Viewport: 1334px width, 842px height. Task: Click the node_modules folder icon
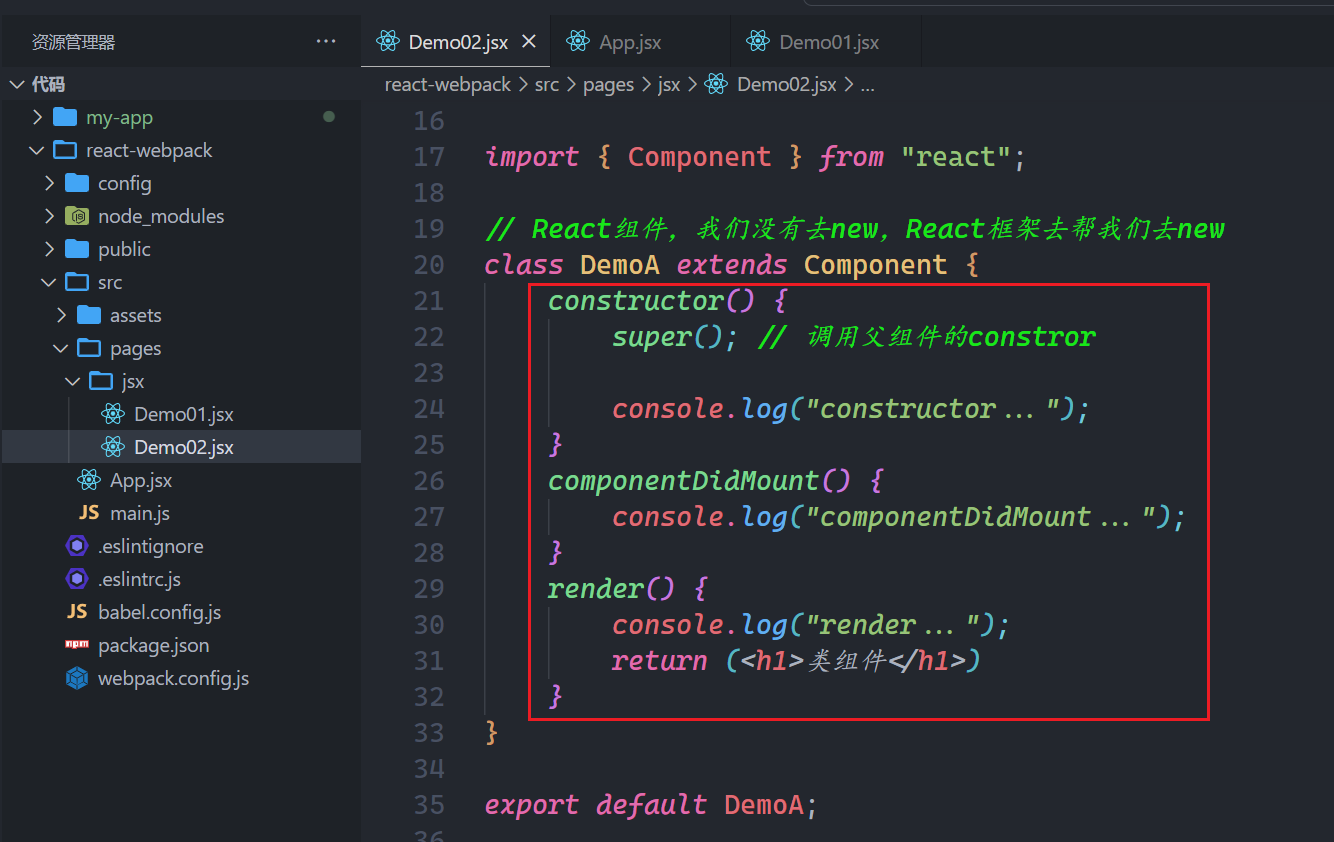coord(77,216)
